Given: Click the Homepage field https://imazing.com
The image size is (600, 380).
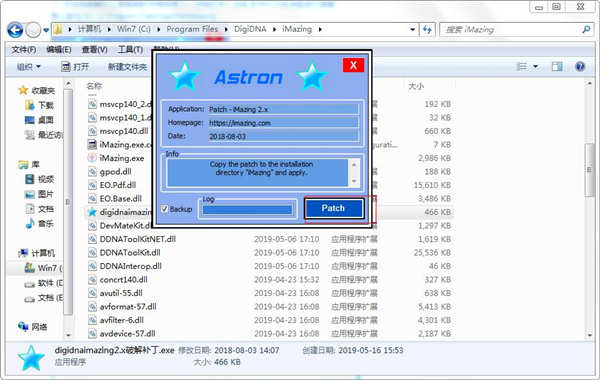Looking at the screenshot, I should point(283,123).
